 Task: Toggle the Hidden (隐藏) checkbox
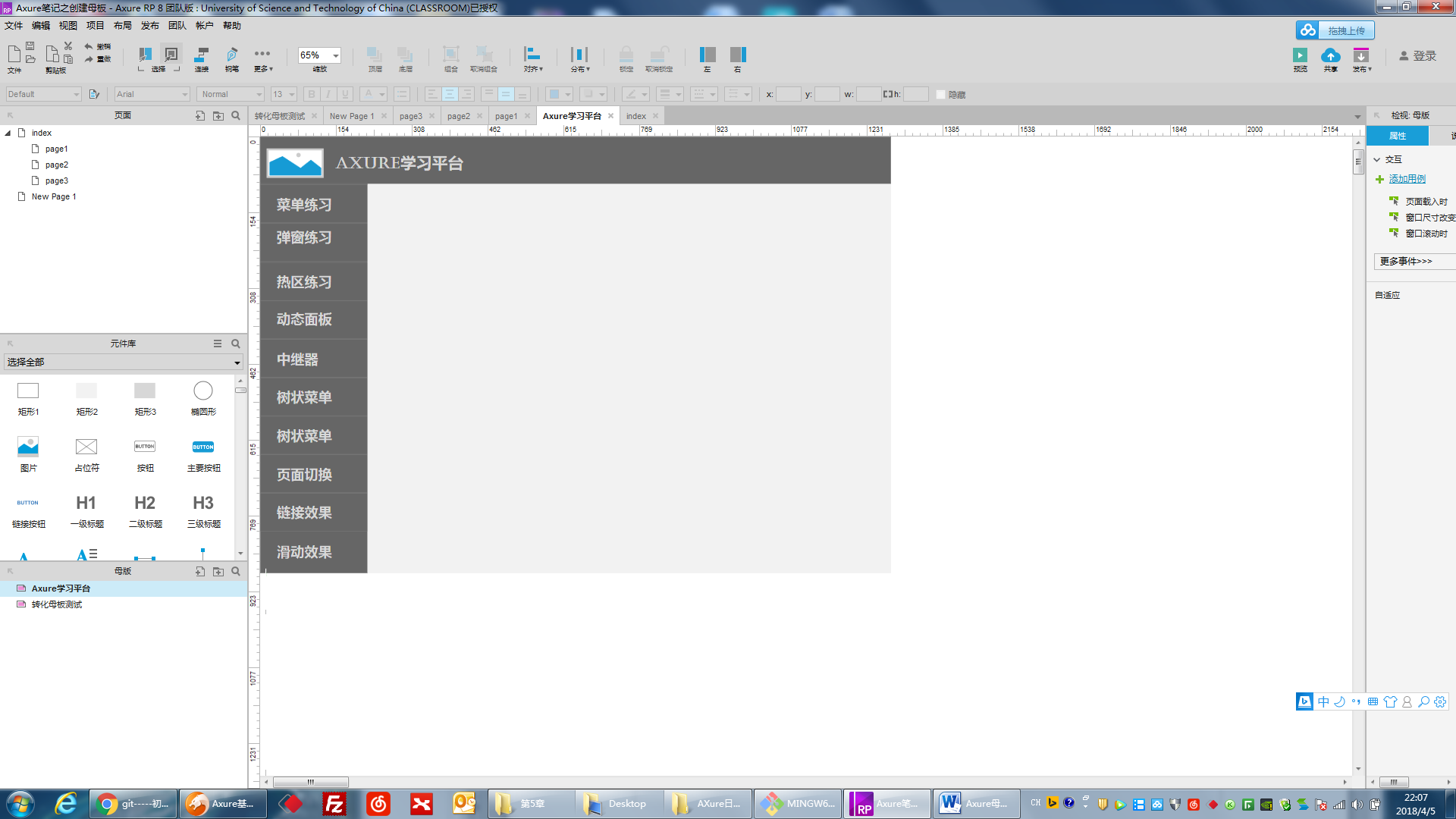[940, 95]
